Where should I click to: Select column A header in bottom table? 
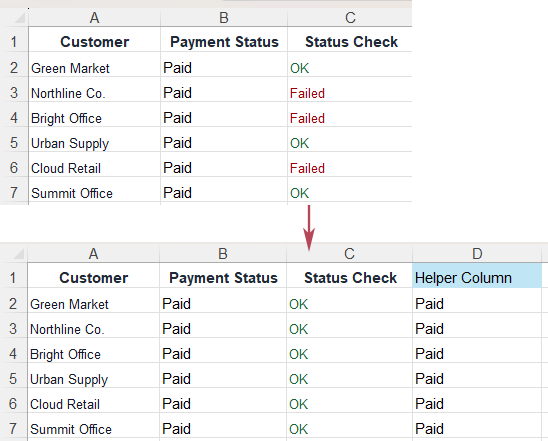tap(93, 253)
